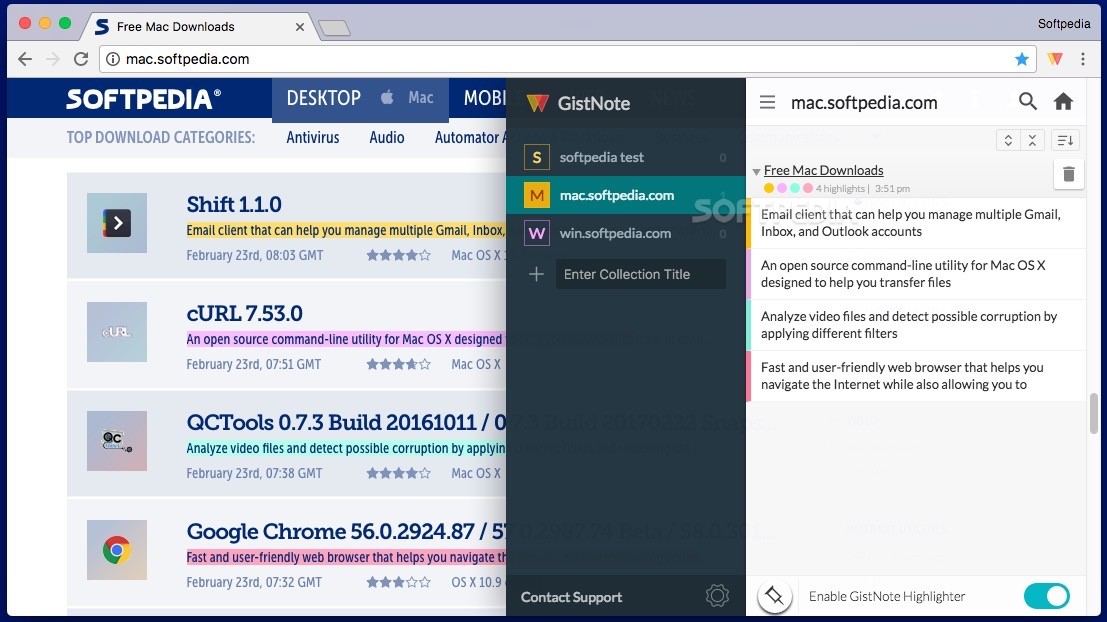Click the GistNote panel scrollbar
This screenshot has width=1107, height=622.
tap(1094, 413)
